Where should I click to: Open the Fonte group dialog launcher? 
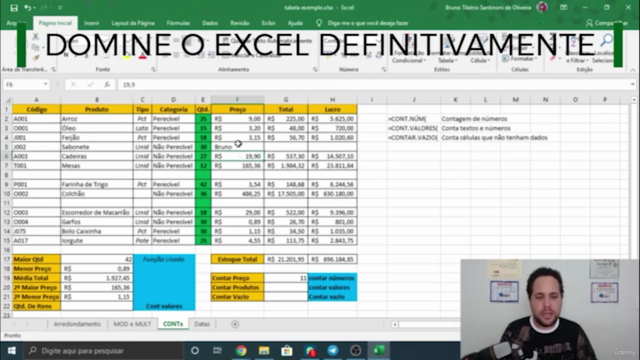pos(153,70)
